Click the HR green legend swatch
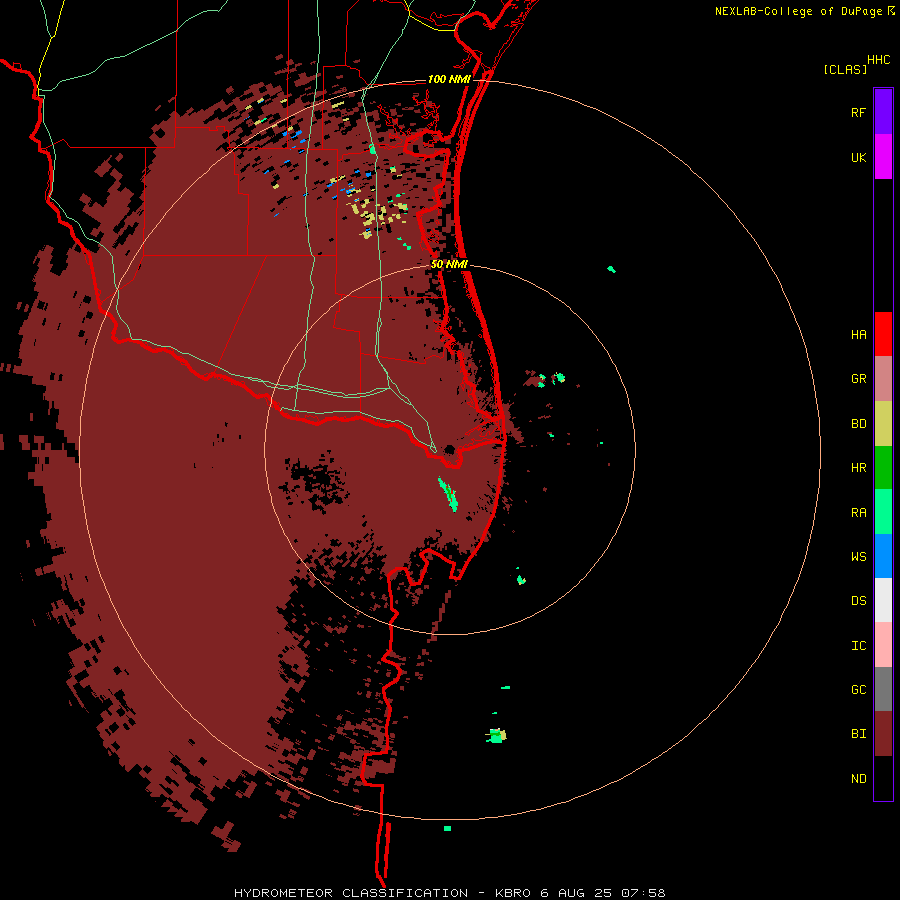 point(883,468)
